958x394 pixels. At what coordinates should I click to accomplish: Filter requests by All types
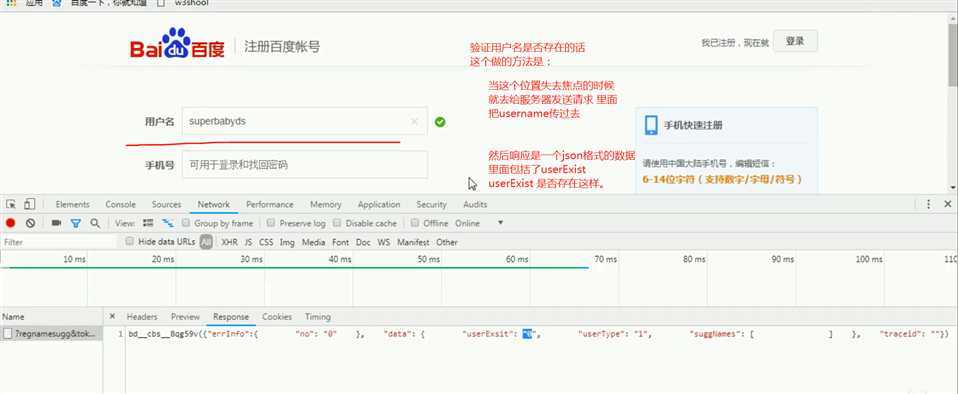point(207,242)
